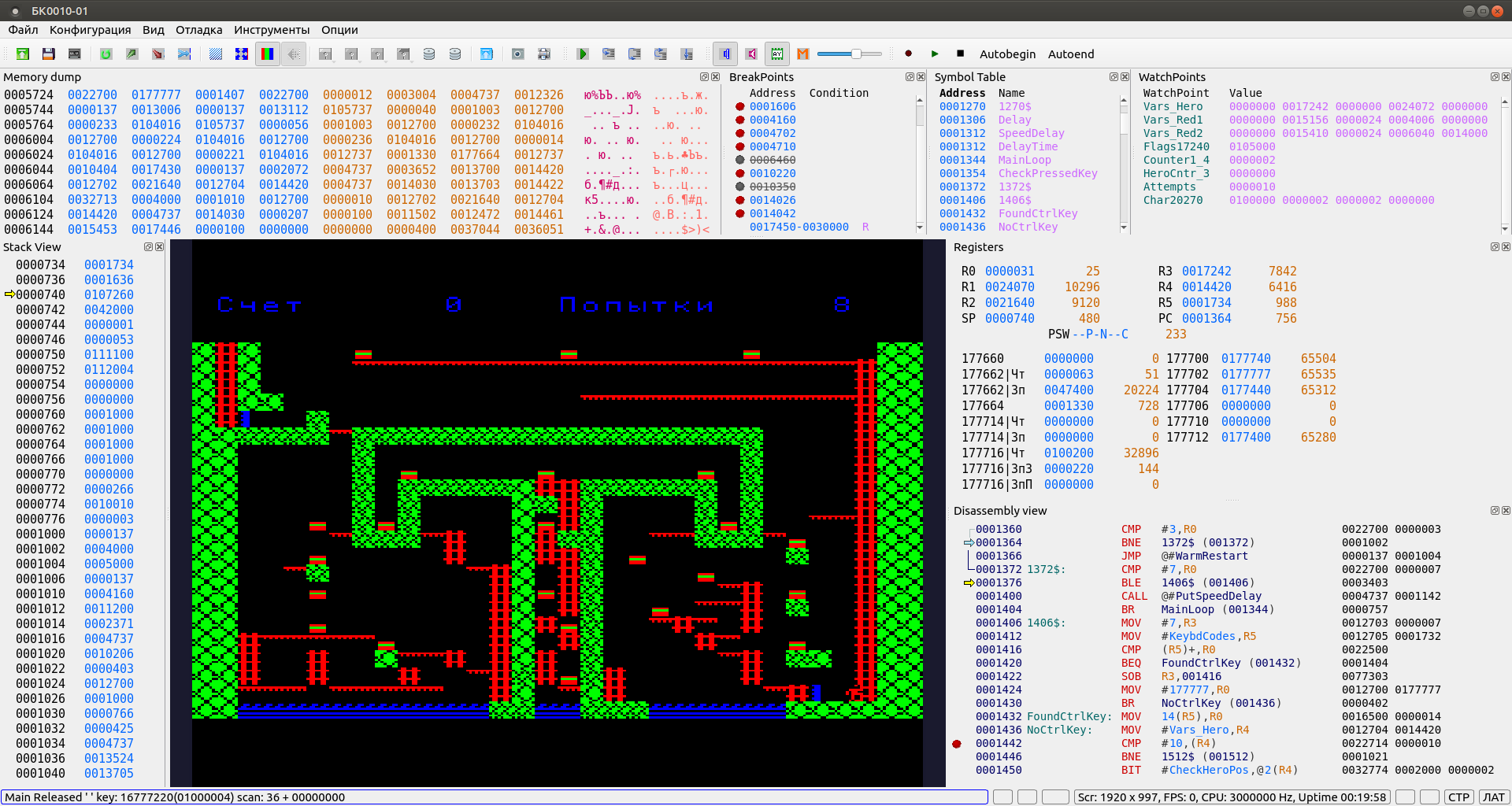1512x806 pixels.
Task: Click BreakPoints list scroll-down arrow
Action: click(920, 227)
